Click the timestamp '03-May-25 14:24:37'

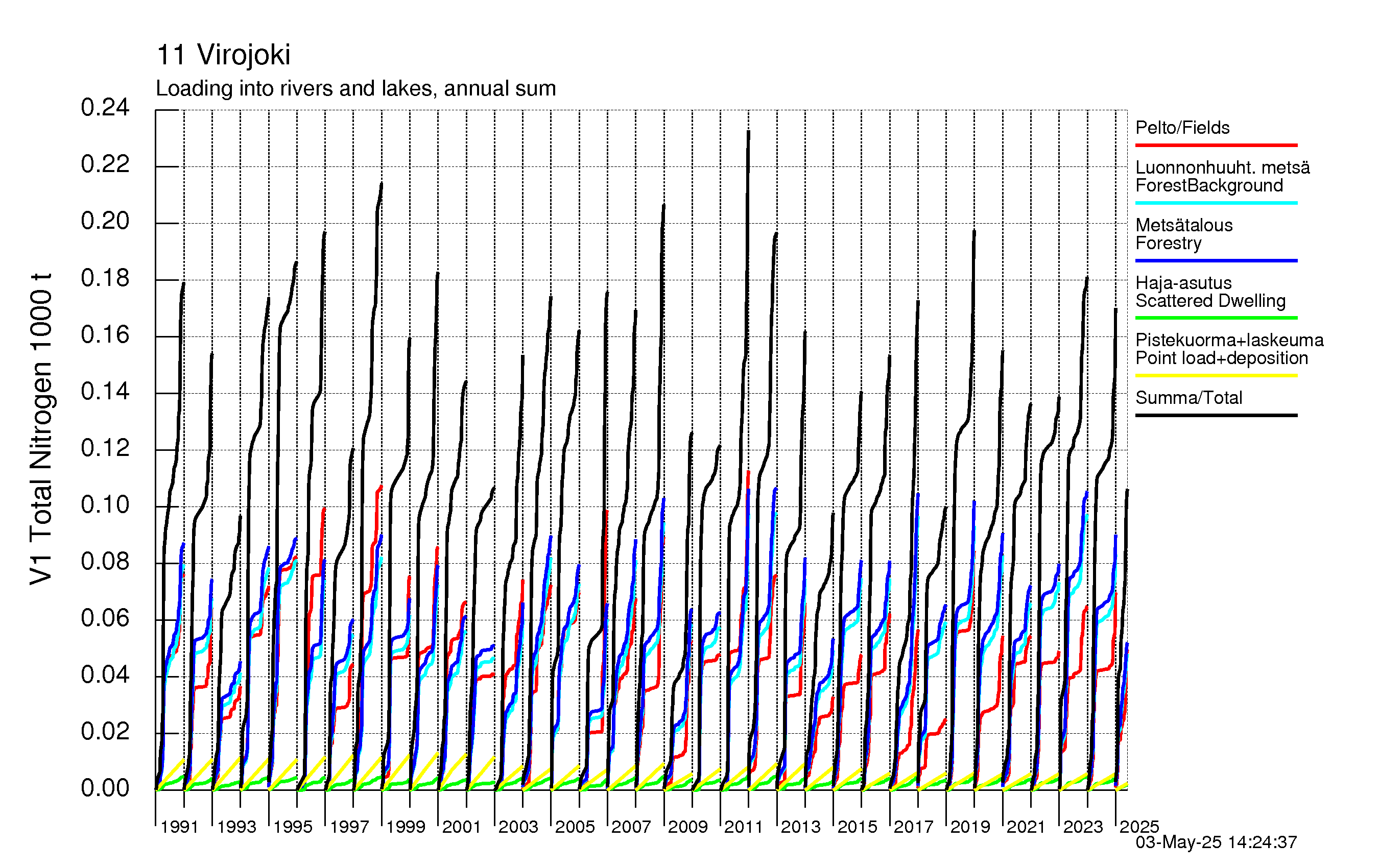click(1216, 842)
